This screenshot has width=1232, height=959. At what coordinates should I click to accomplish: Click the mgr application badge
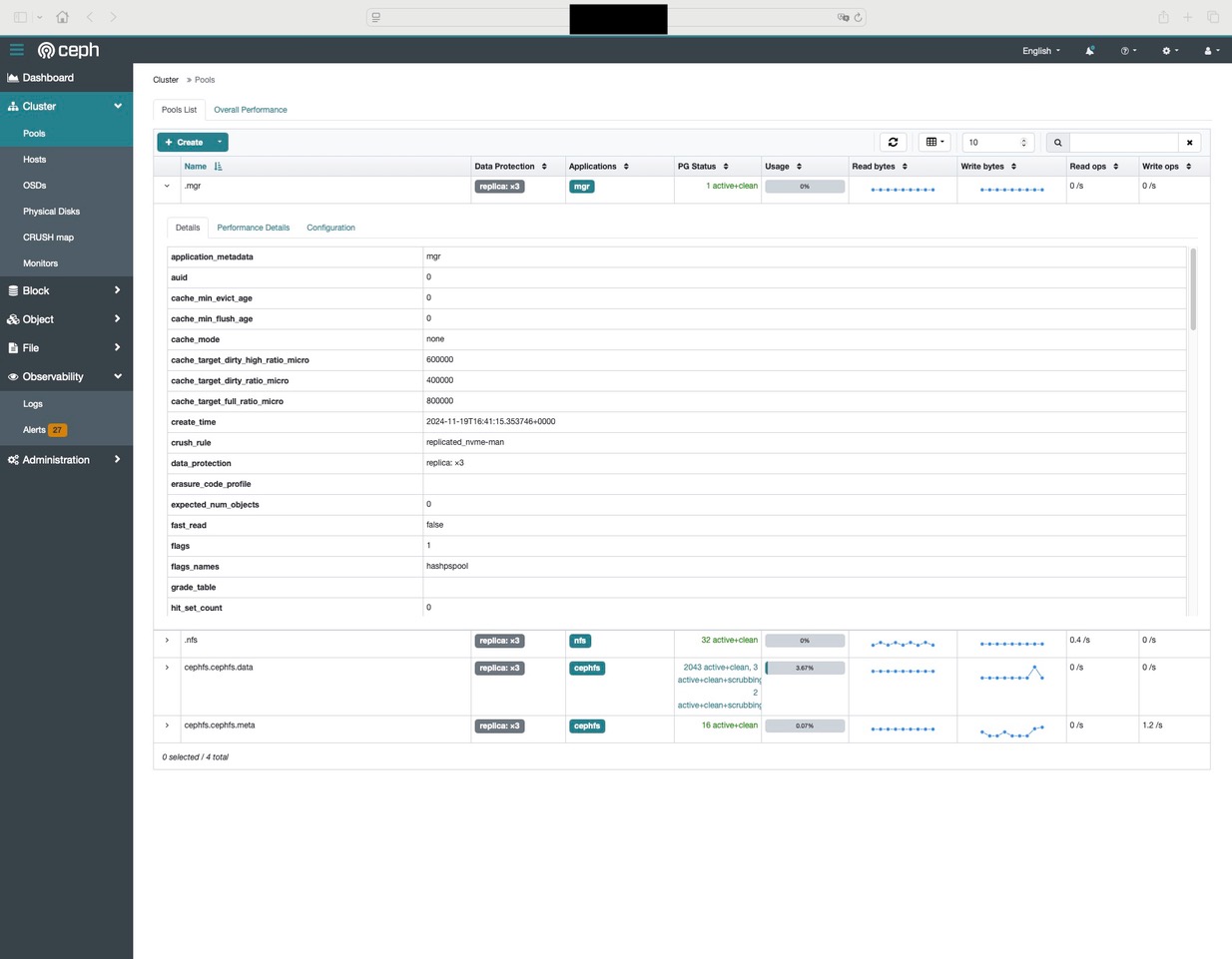tap(582, 187)
